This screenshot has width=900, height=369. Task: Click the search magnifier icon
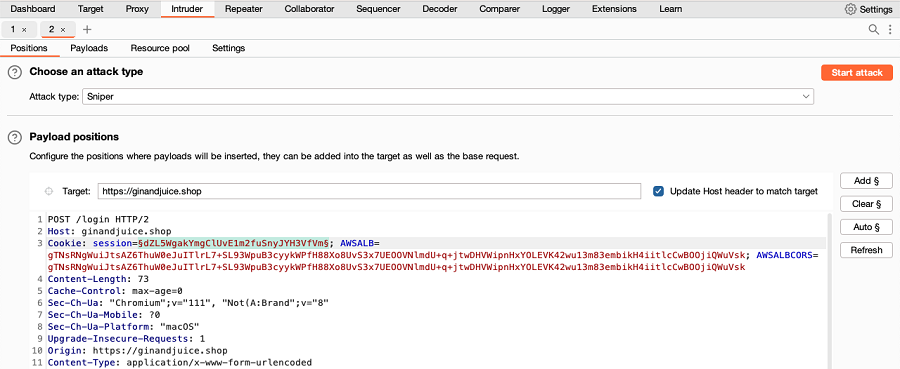click(x=873, y=29)
